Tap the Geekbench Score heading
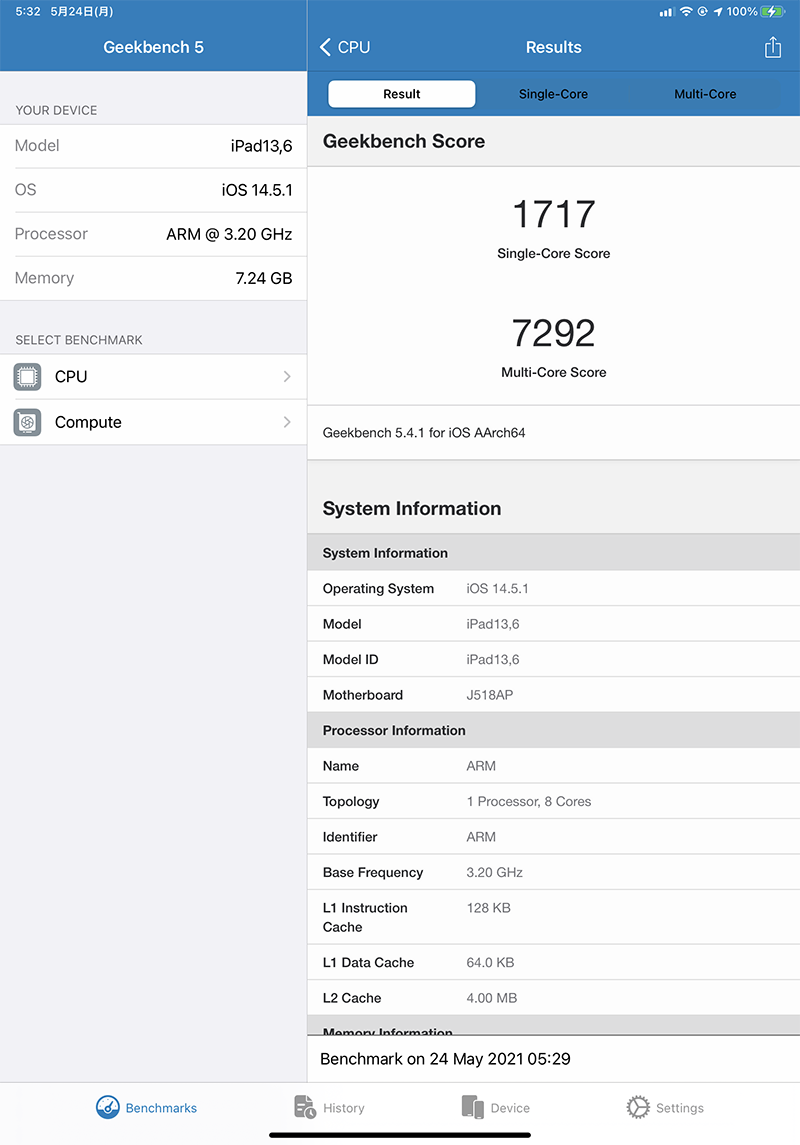 [404, 141]
